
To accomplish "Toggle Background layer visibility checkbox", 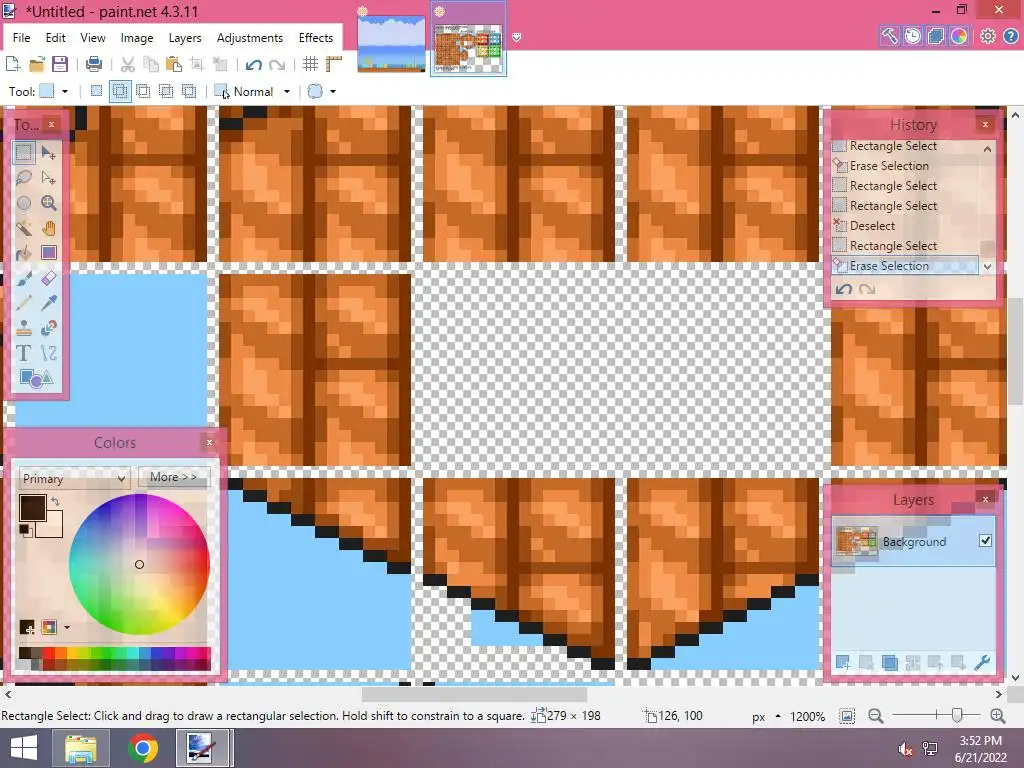I will [x=985, y=541].
